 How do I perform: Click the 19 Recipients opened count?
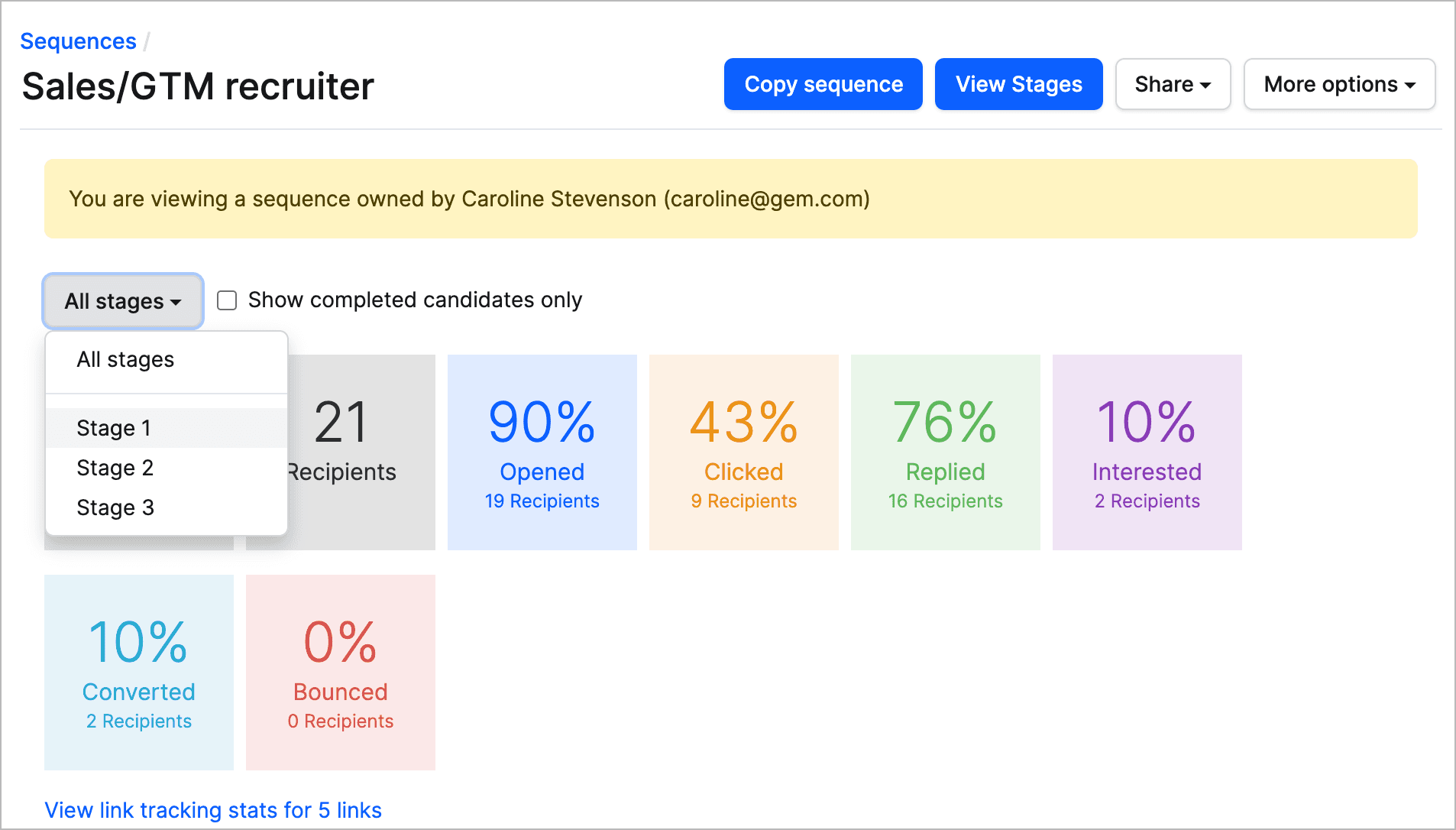542,501
